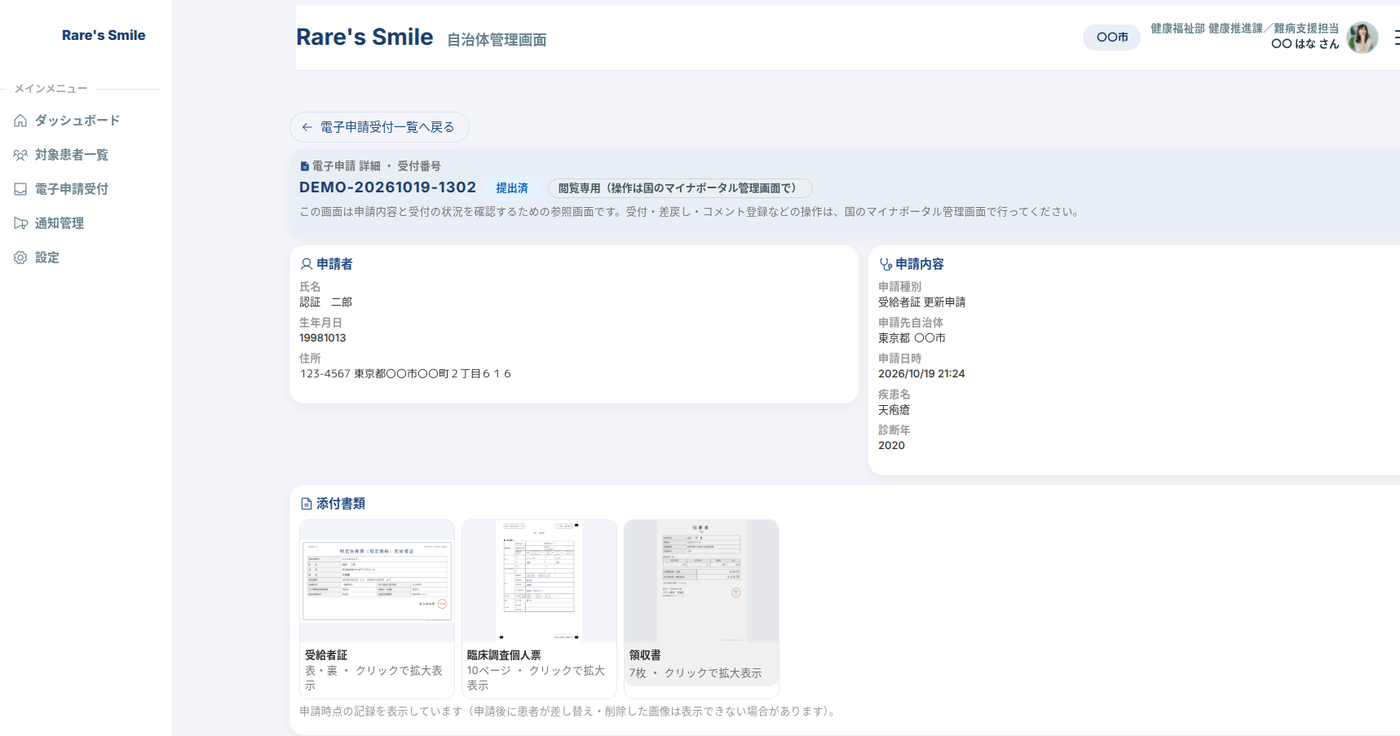This screenshot has width=1400, height=736.
Task: Click the 〇〇市 municipality badge
Action: pyautogui.click(x=1112, y=37)
